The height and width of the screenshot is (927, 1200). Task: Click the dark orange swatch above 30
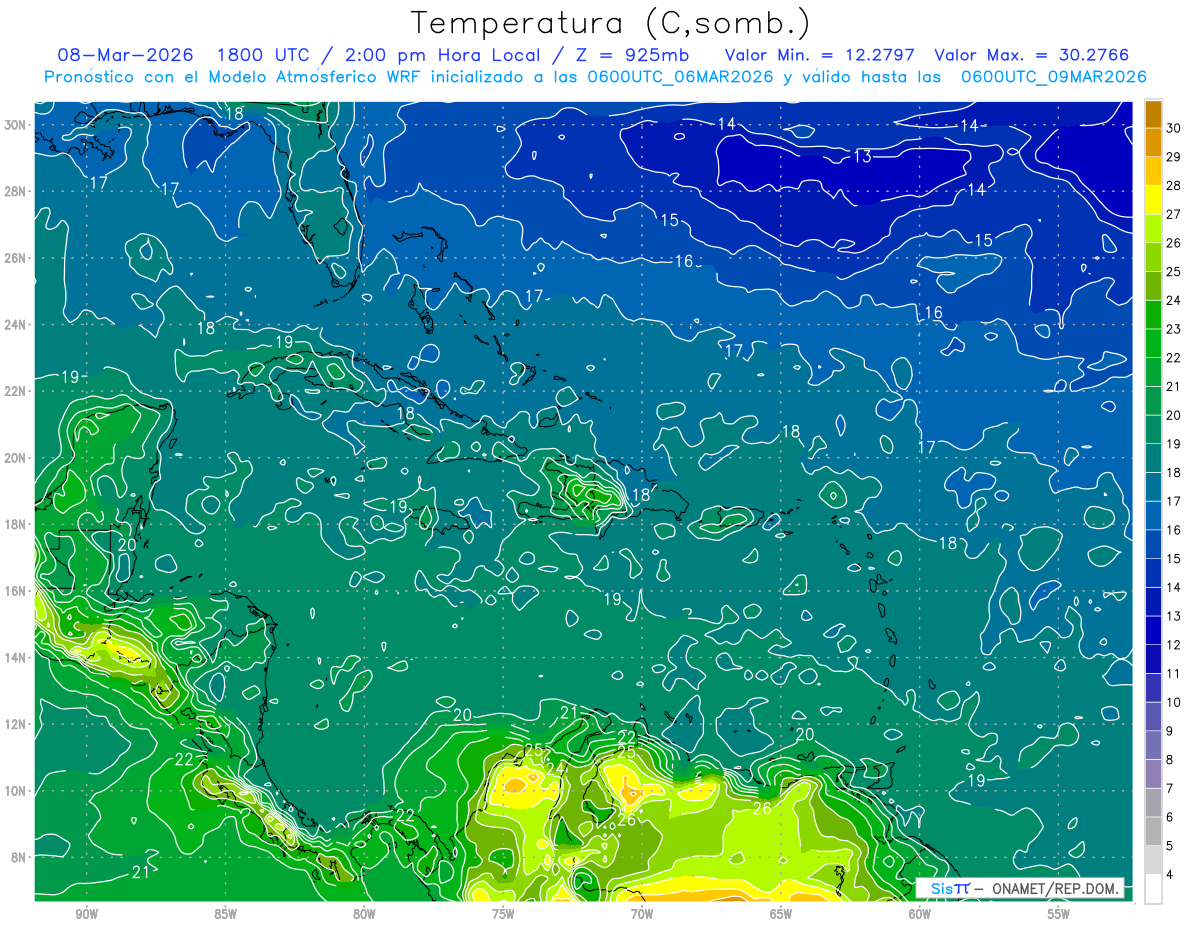(1153, 115)
